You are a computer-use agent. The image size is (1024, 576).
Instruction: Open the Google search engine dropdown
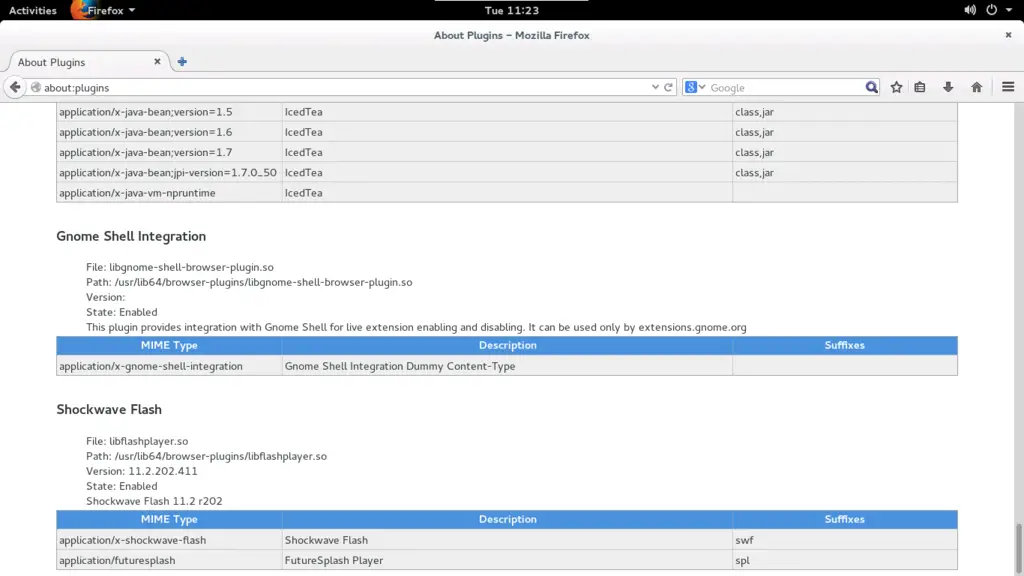(695, 88)
